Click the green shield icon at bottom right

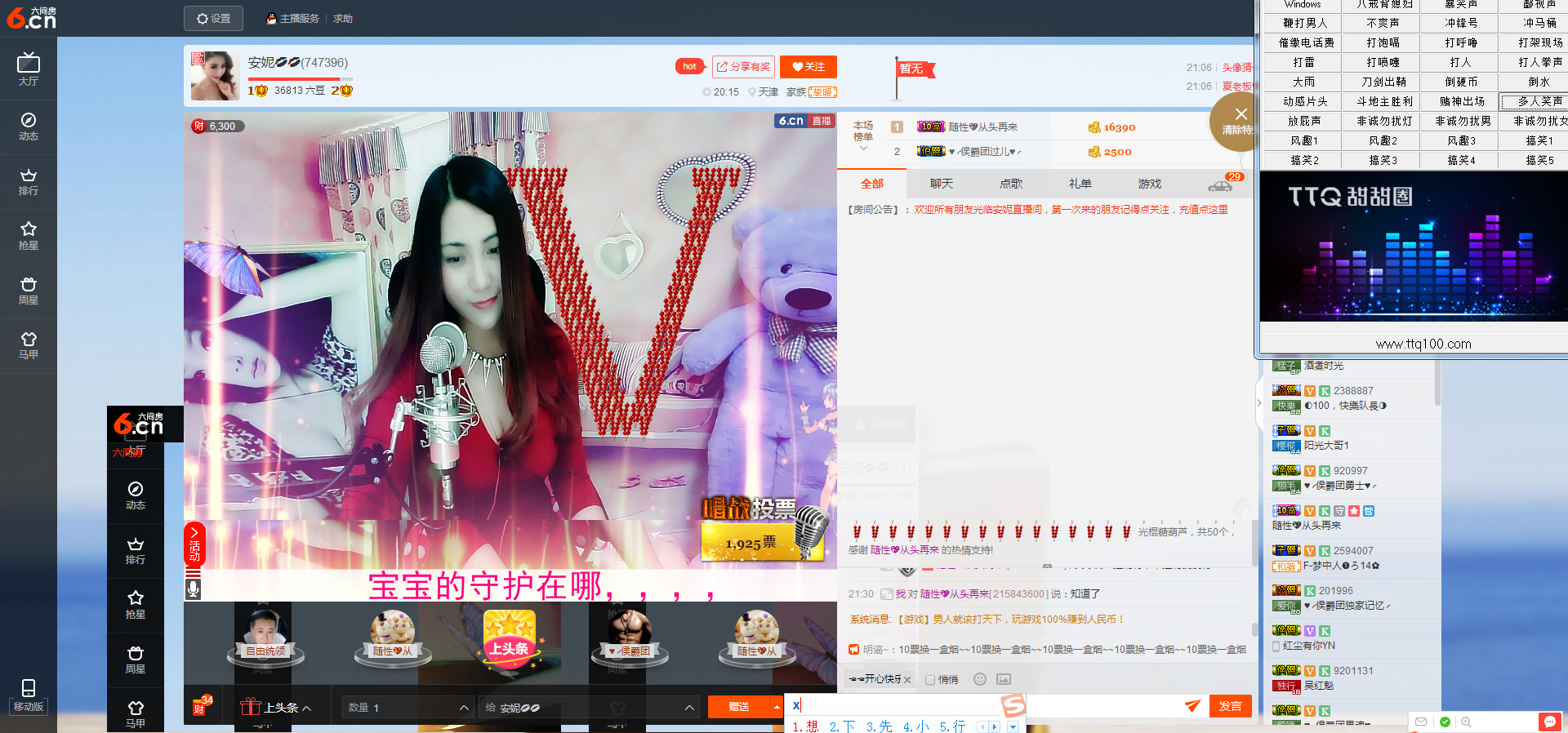(1445, 722)
